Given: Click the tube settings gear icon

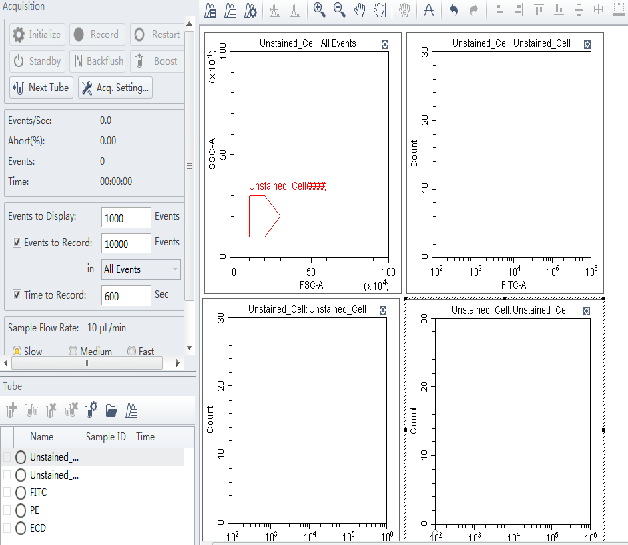Looking at the screenshot, I should pos(91,410).
